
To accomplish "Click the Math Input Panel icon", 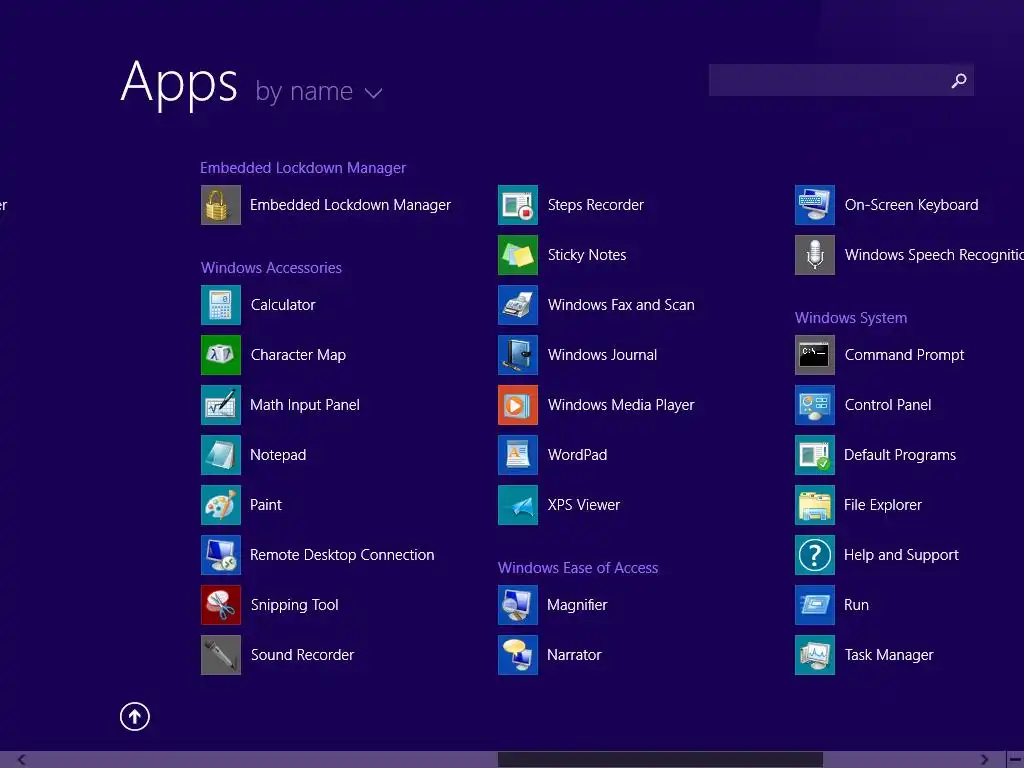I will tap(221, 405).
